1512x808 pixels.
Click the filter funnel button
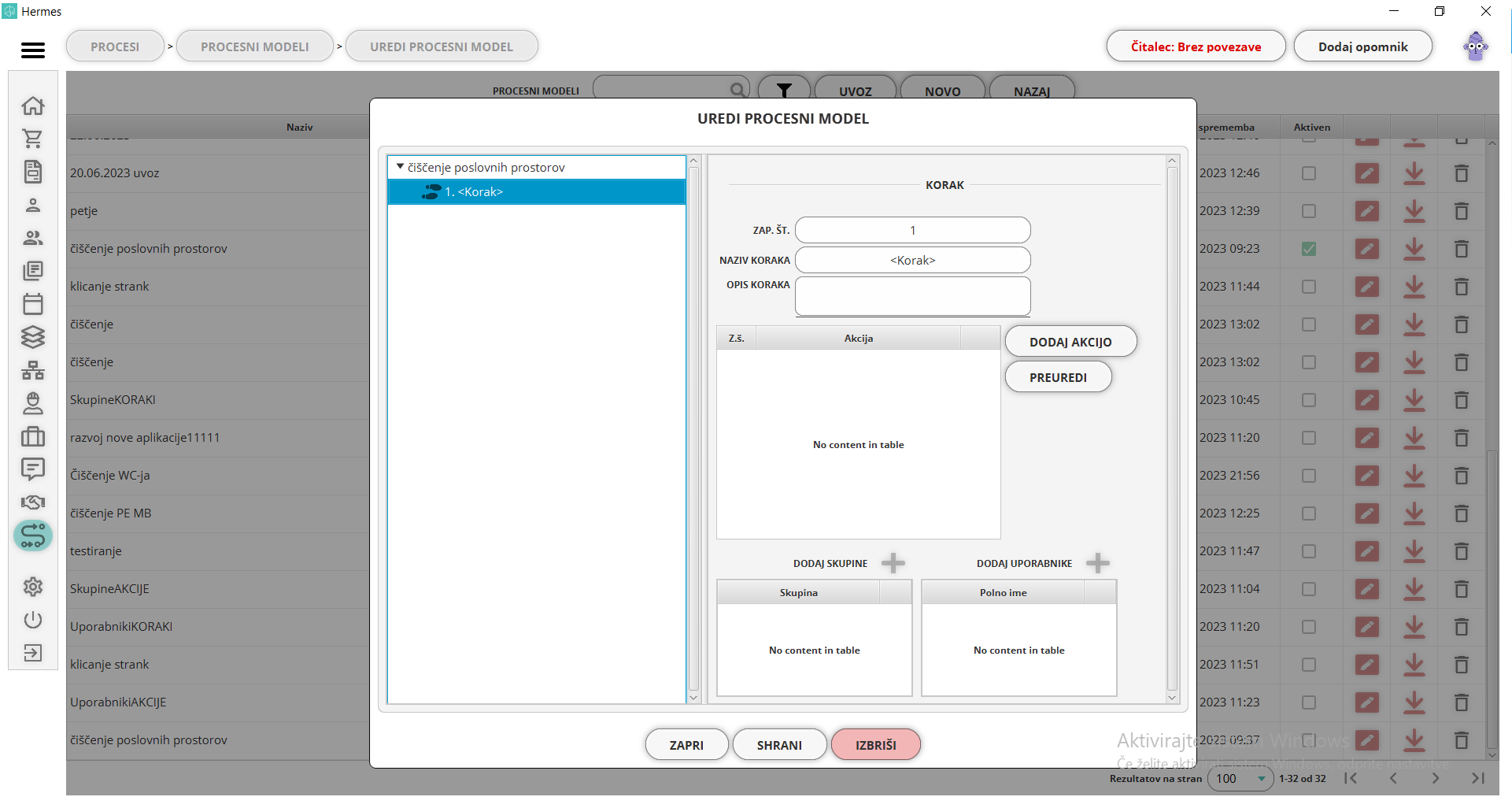pyautogui.click(x=784, y=91)
